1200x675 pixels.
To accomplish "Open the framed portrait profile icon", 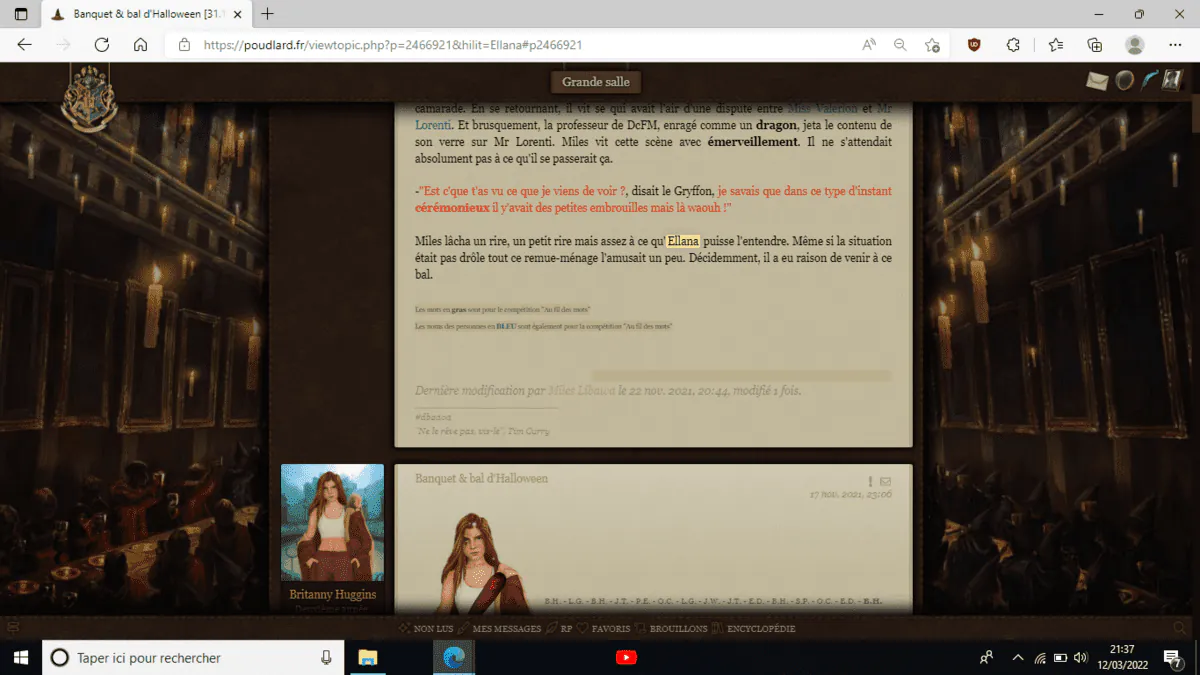I will tap(1172, 81).
